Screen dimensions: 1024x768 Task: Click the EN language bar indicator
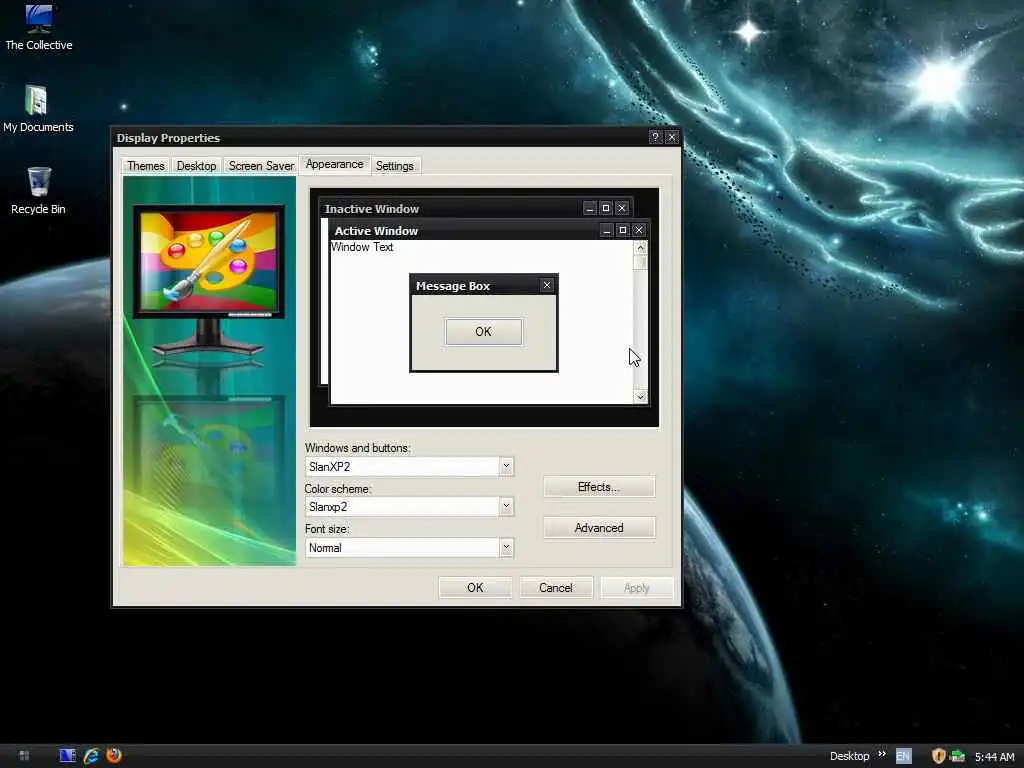click(903, 756)
